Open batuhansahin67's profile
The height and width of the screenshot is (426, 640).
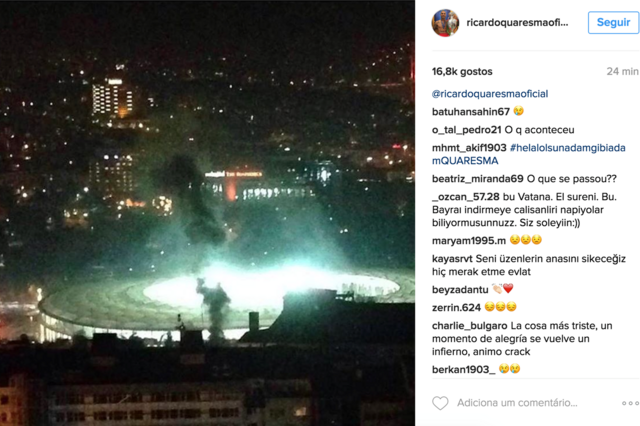point(471,112)
